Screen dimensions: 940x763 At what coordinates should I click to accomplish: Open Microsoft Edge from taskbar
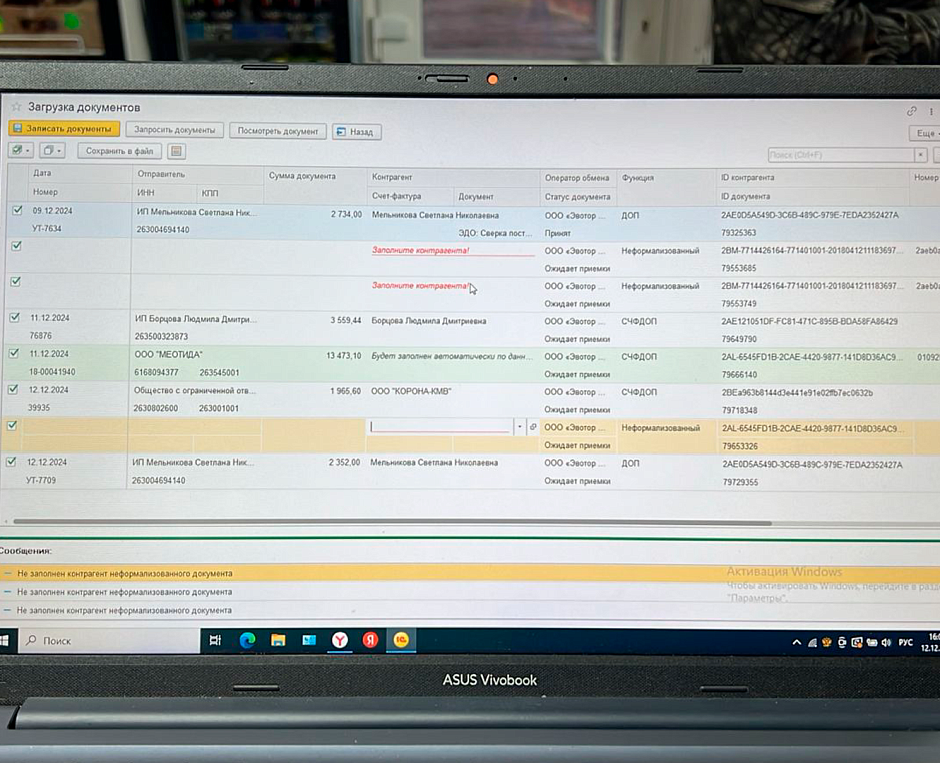247,641
